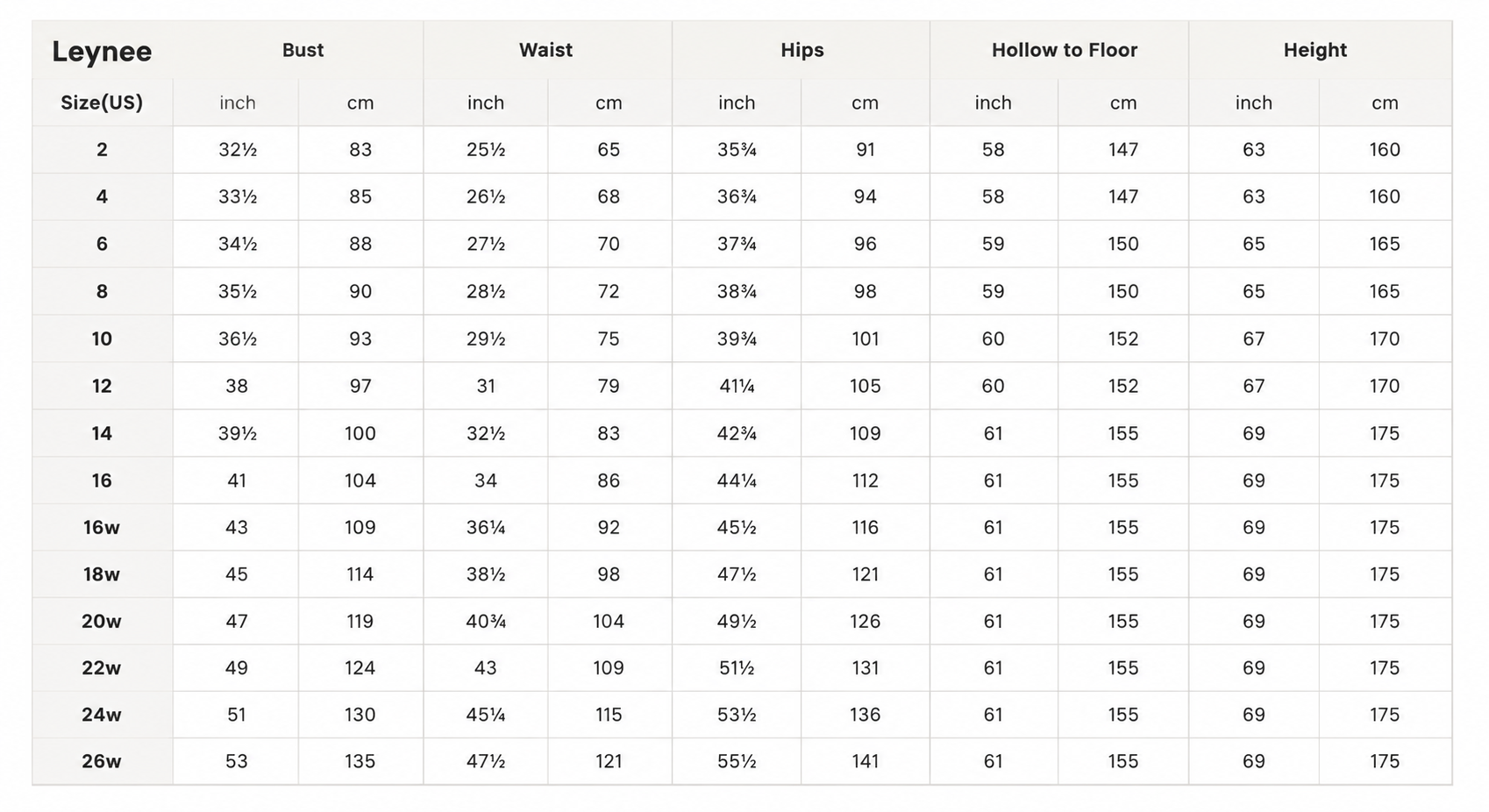Select size 14 waist cm value 83
The height and width of the screenshot is (812, 1489).
pos(609,433)
